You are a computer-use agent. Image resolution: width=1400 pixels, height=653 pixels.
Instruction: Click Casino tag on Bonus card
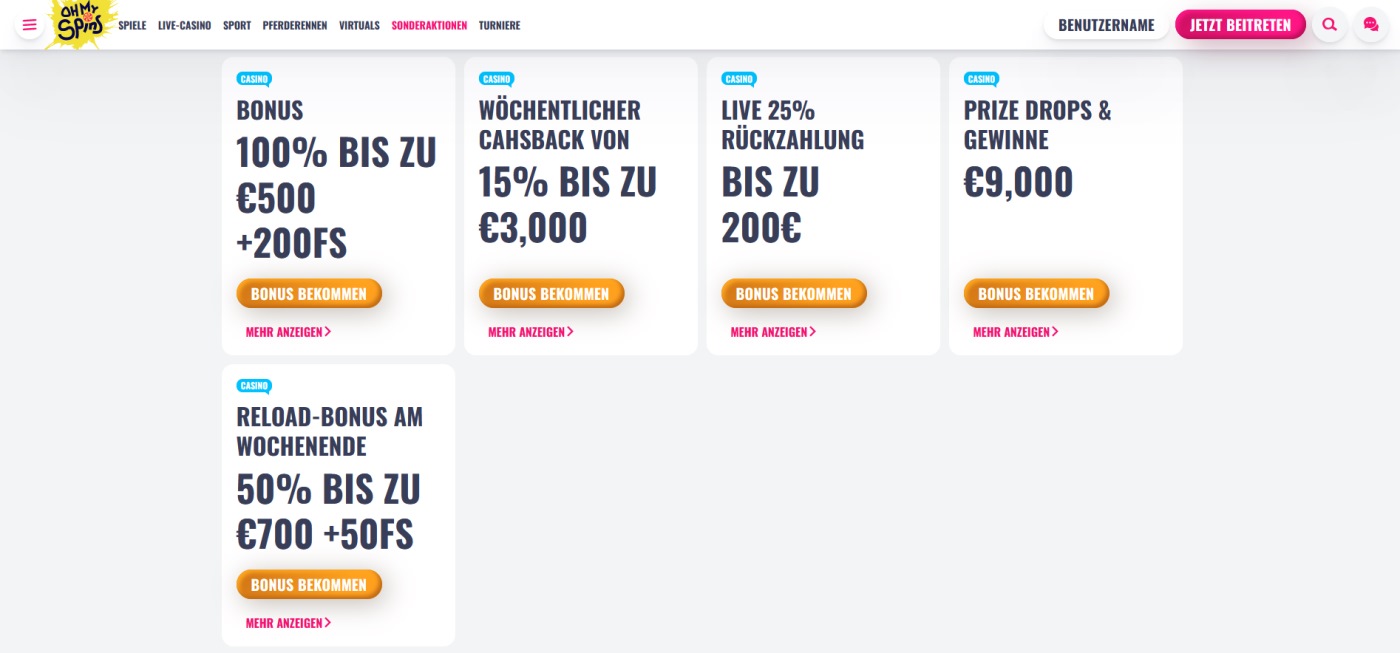tap(254, 79)
